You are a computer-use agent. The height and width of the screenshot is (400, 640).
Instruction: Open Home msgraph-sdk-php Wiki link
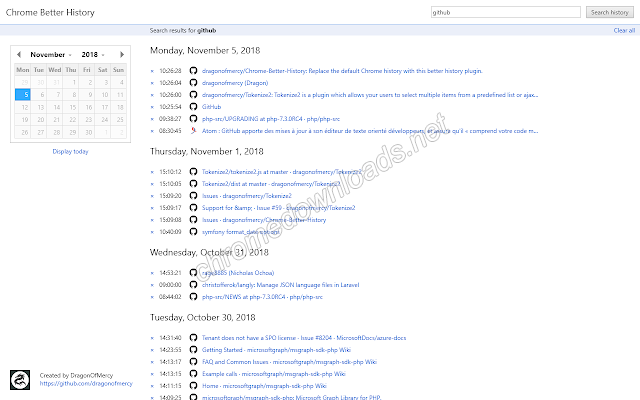pos(264,386)
